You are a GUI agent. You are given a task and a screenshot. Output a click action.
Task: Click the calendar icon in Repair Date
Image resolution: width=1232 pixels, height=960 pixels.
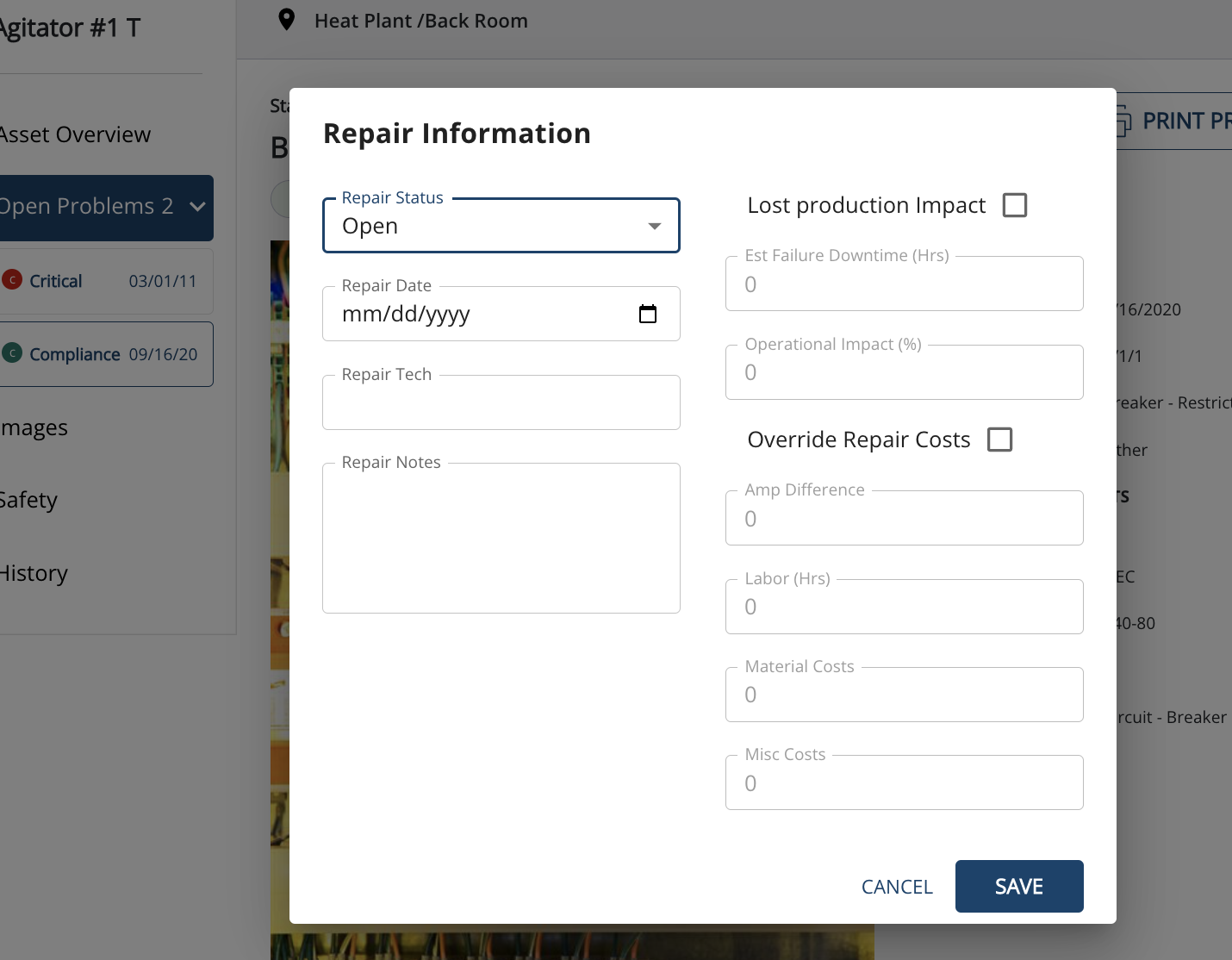pyautogui.click(x=648, y=314)
